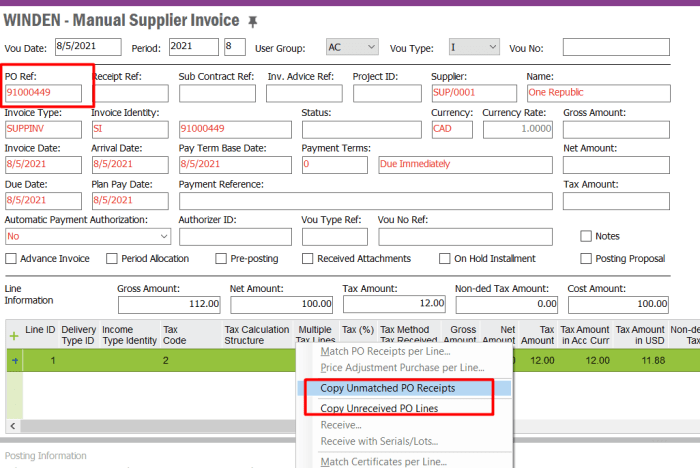Screen dimensions: 700x468
Task: Click the Invoice Date field
Action: [x=43, y=165]
